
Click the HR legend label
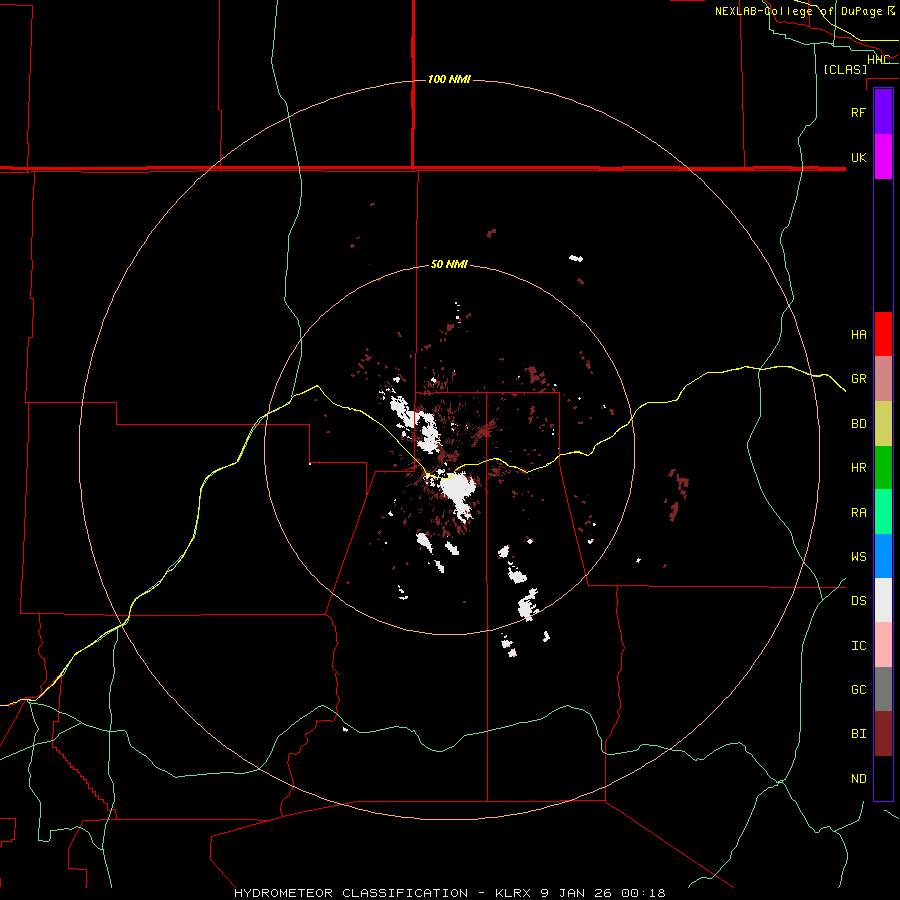click(x=858, y=468)
